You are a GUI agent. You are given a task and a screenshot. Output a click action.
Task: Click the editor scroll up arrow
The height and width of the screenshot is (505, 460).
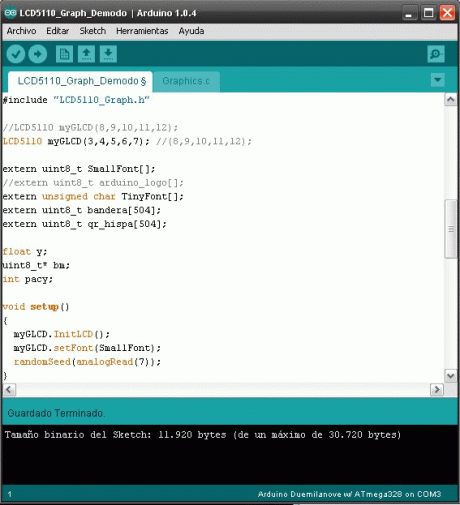pos(451,100)
